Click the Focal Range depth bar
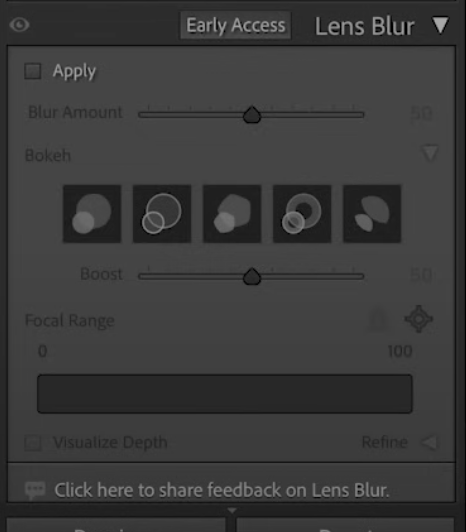The width and height of the screenshot is (466, 532). [x=225, y=394]
